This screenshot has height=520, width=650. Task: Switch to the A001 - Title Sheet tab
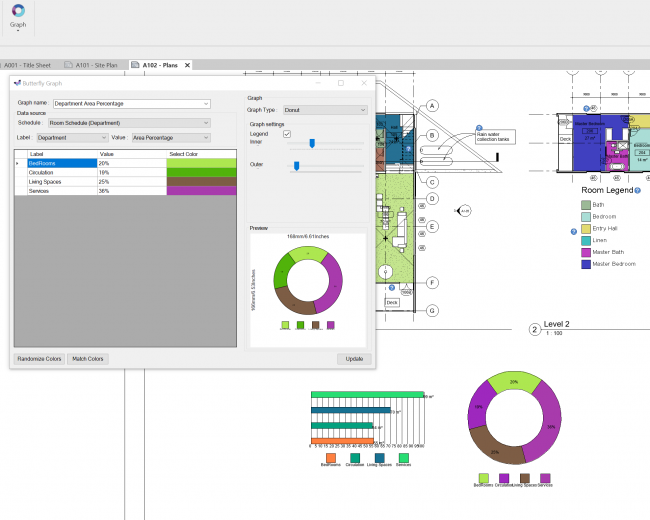click(x=28, y=64)
